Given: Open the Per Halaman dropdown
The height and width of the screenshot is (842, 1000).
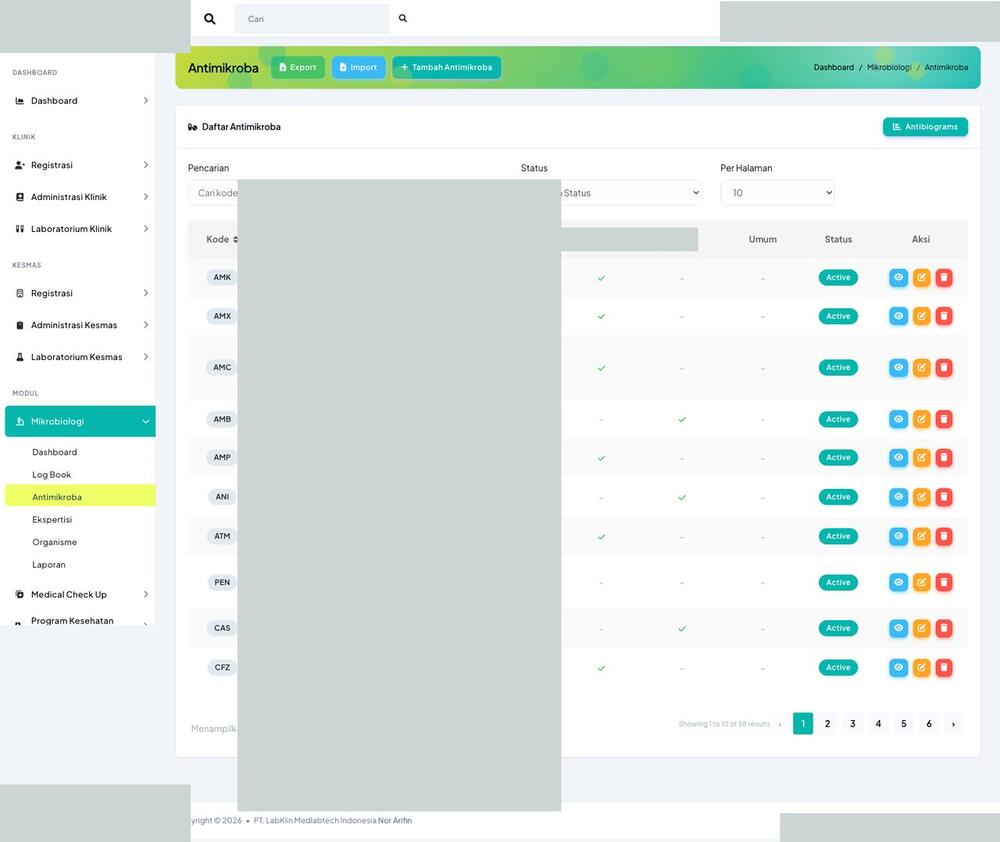Looking at the screenshot, I should (777, 193).
